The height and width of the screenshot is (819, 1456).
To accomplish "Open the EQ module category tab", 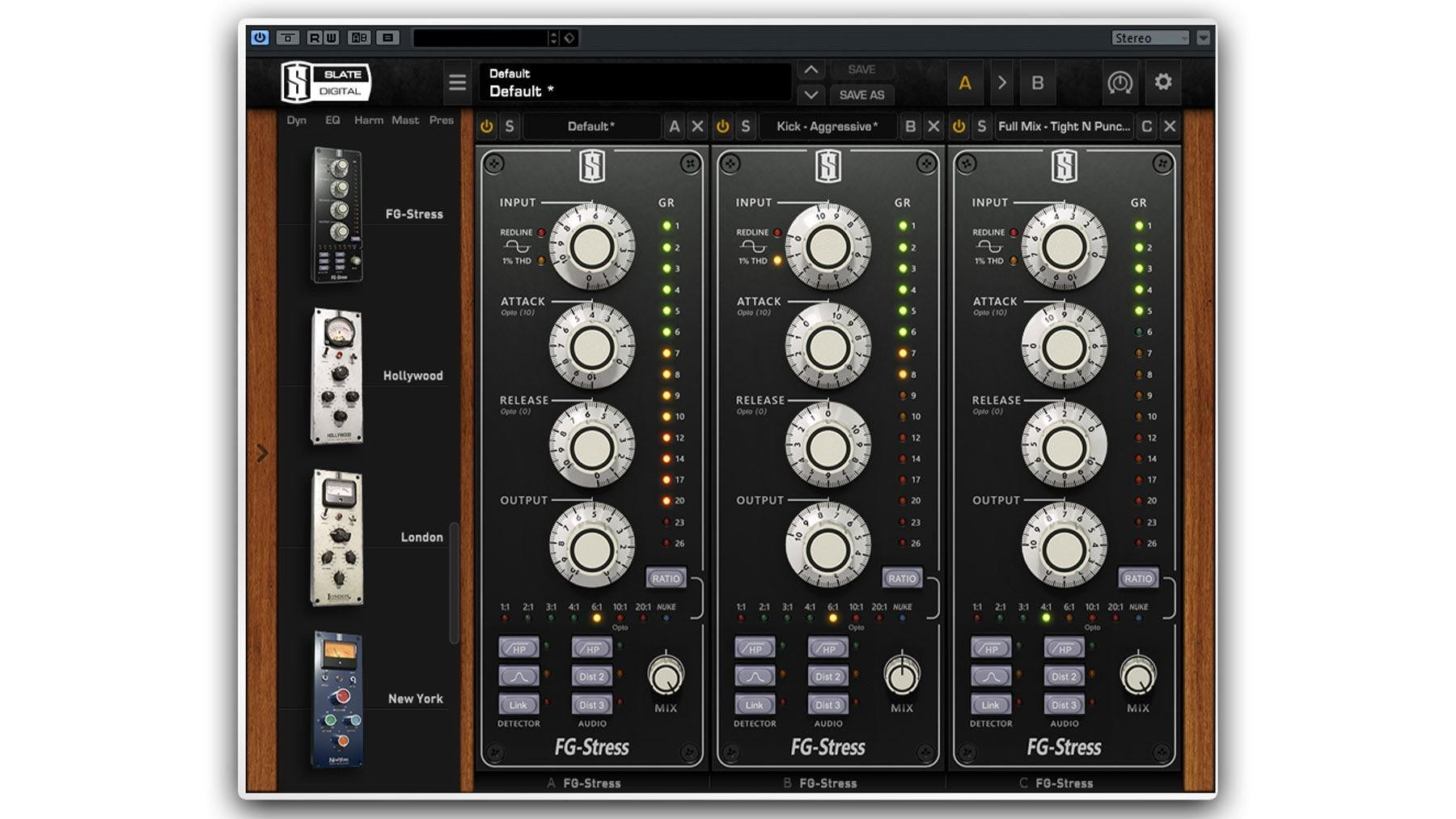I will coord(332,120).
